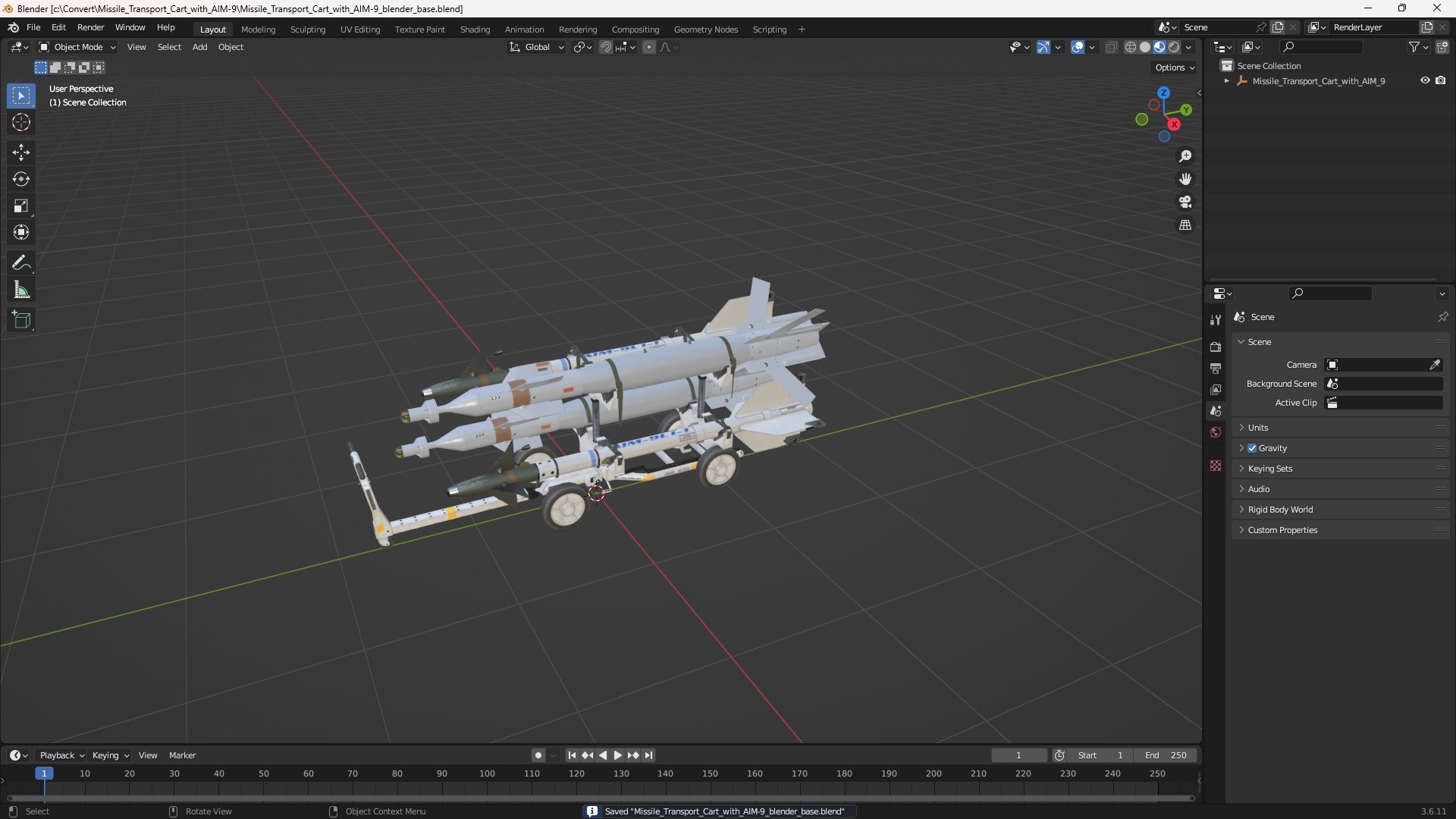Select the Measure tool
Viewport: 1456px width, 819px height.
[x=21, y=290]
